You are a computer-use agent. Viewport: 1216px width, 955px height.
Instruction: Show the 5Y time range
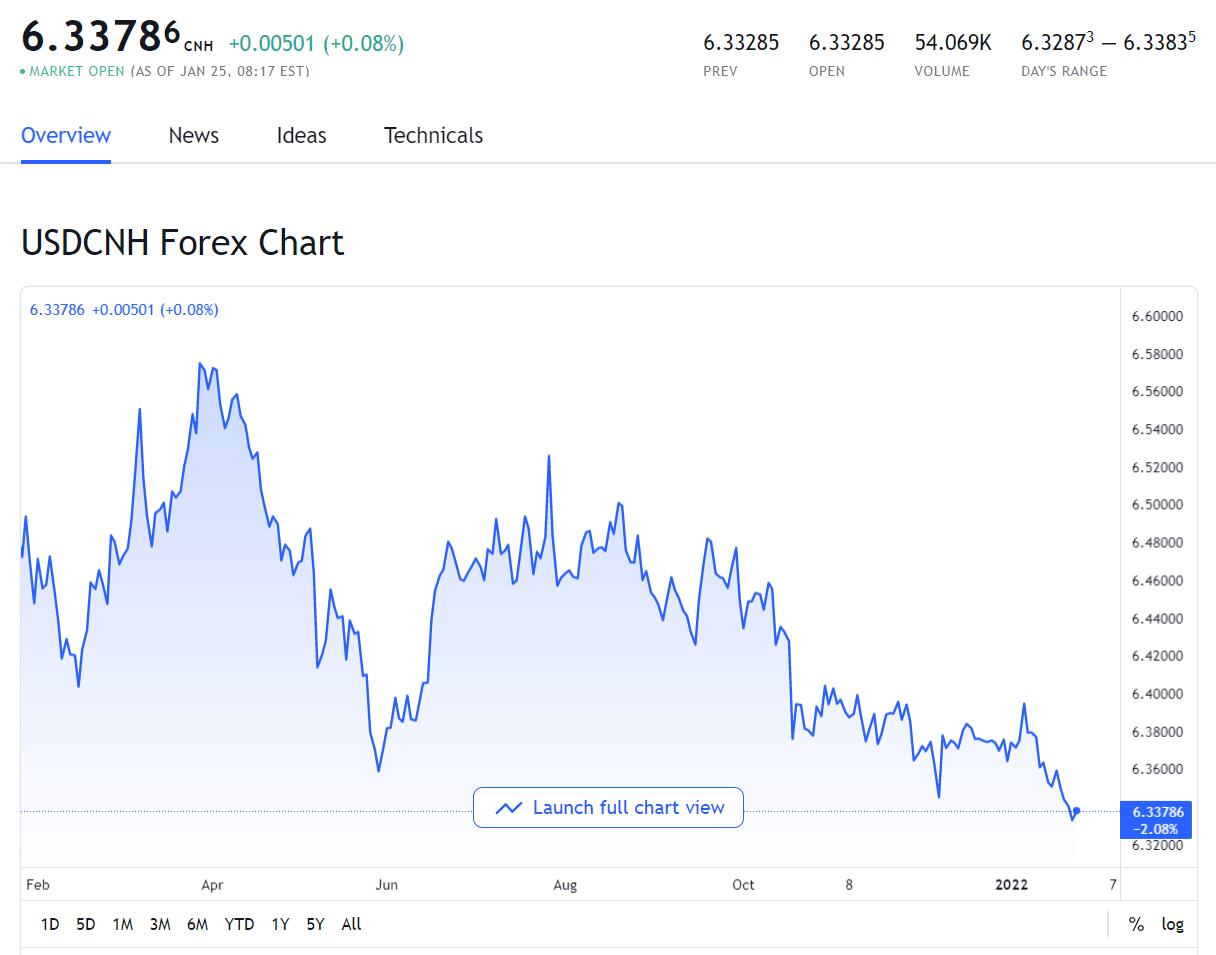(315, 924)
